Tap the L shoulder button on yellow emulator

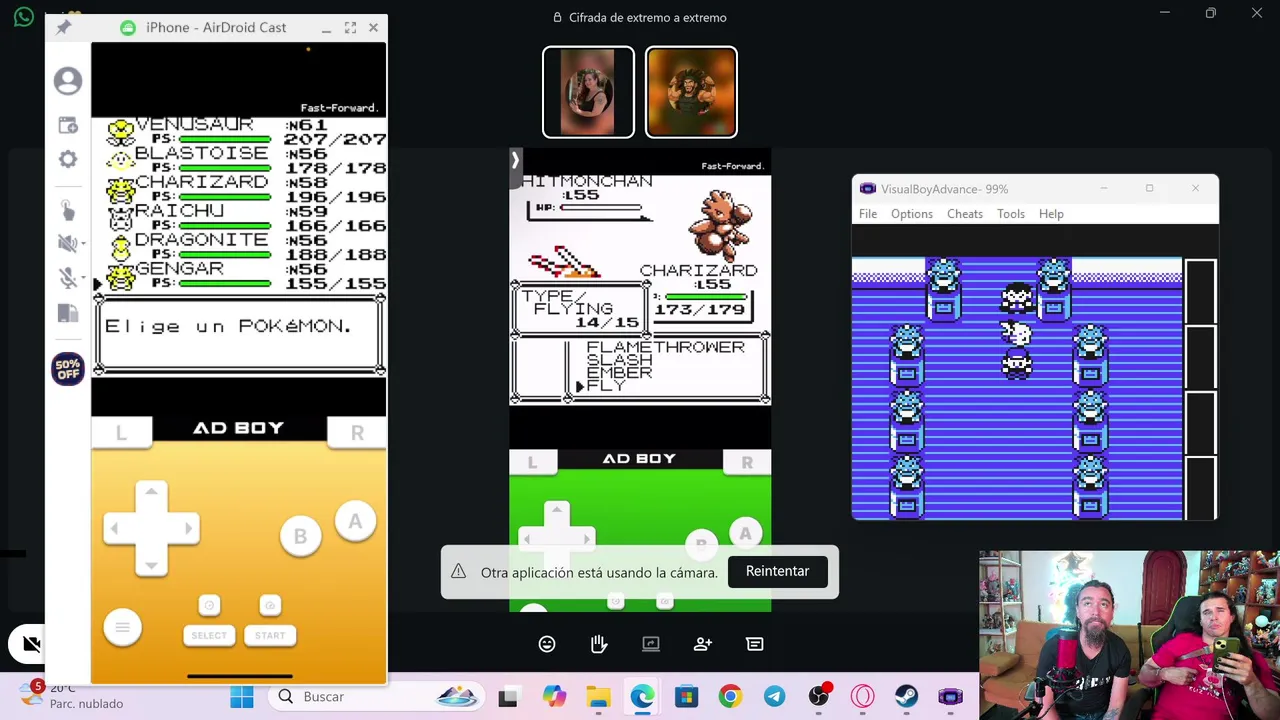click(x=121, y=433)
